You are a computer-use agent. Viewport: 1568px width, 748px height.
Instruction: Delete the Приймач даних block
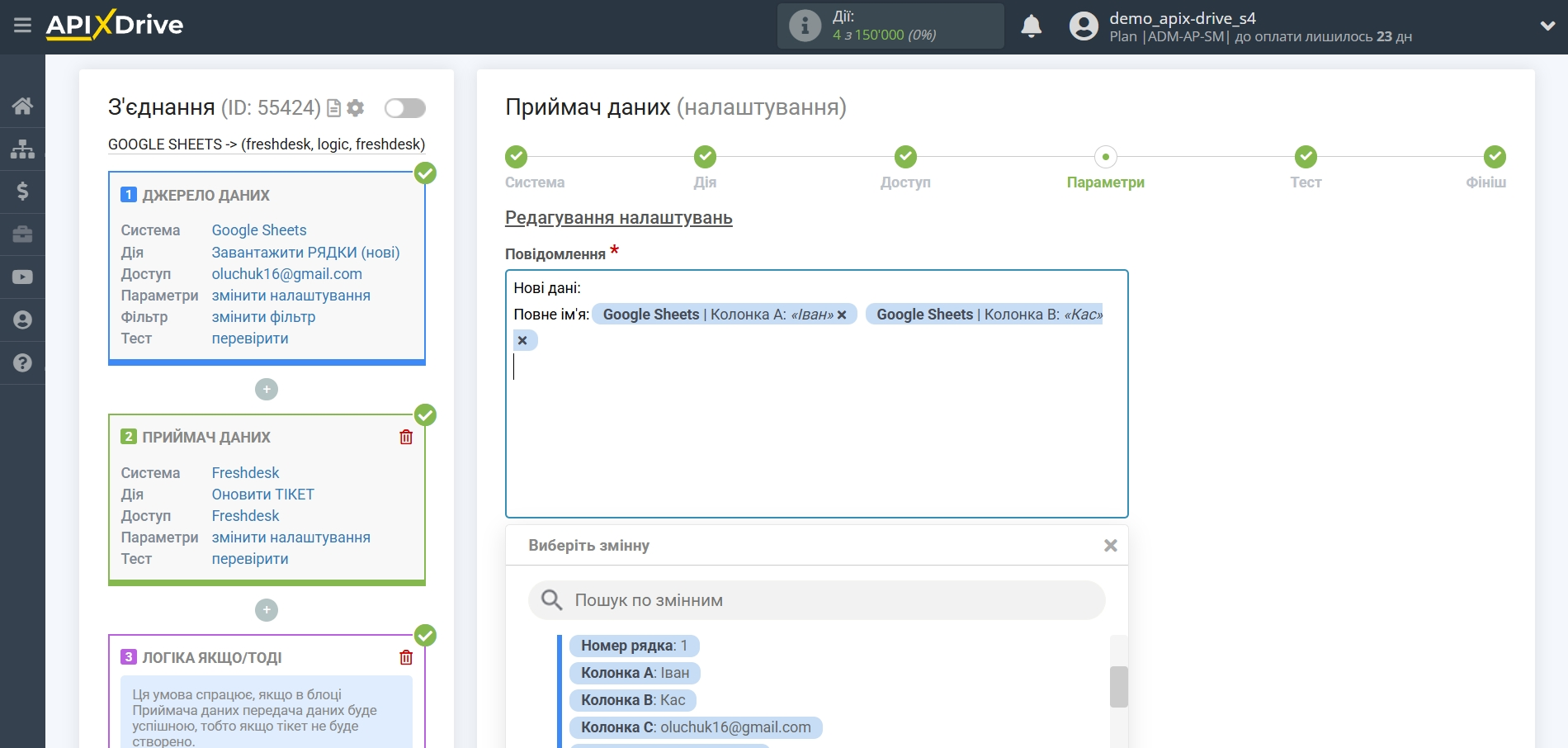[406, 437]
